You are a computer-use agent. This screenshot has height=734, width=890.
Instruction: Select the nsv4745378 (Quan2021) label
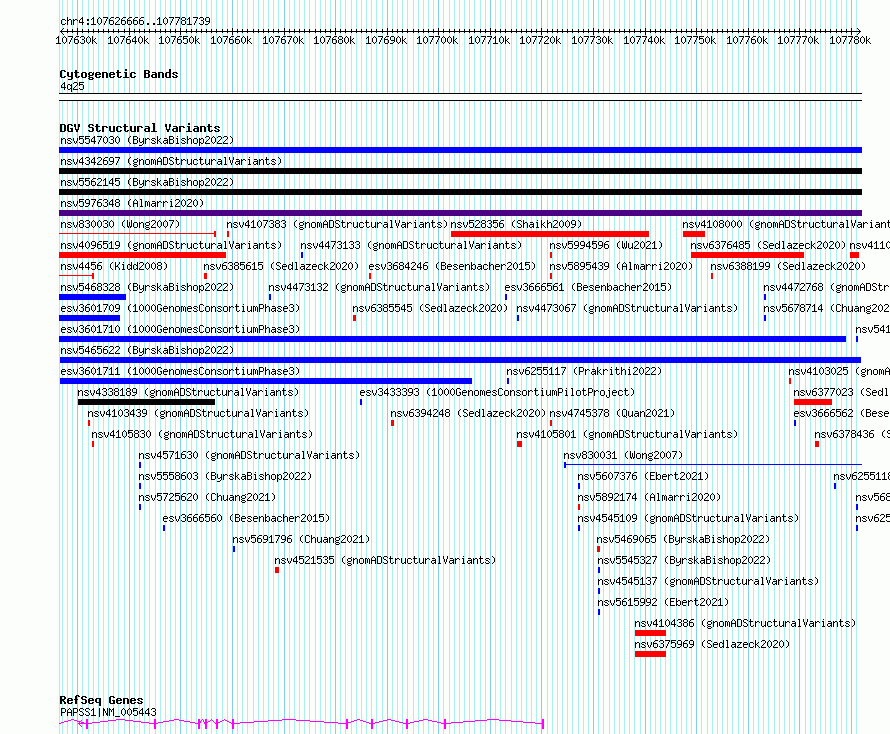(612, 413)
